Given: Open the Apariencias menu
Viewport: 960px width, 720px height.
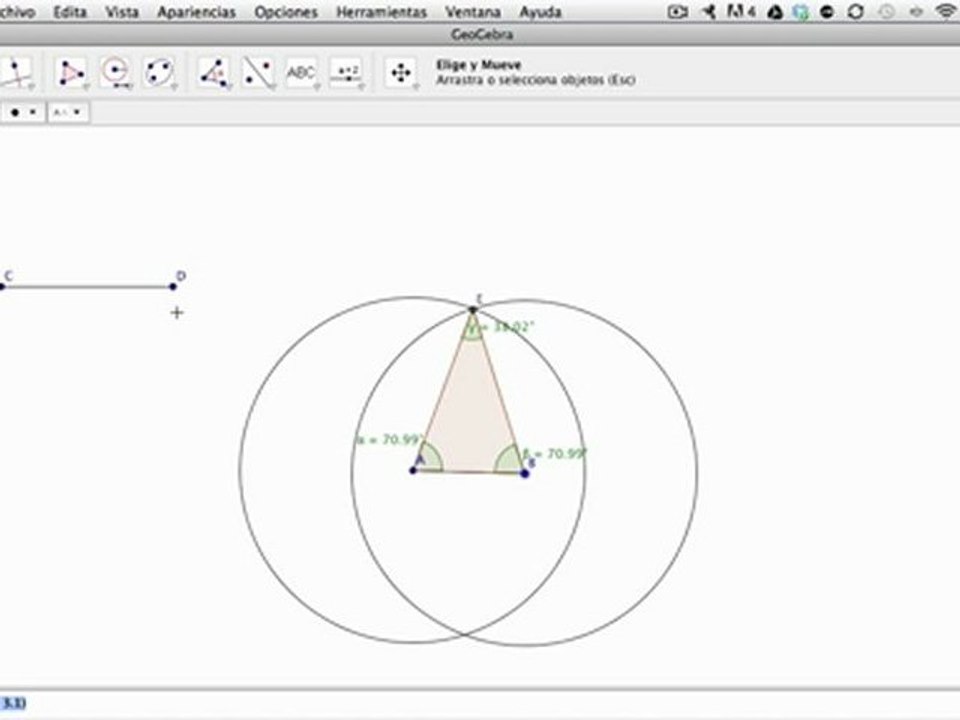Looking at the screenshot, I should point(197,12).
